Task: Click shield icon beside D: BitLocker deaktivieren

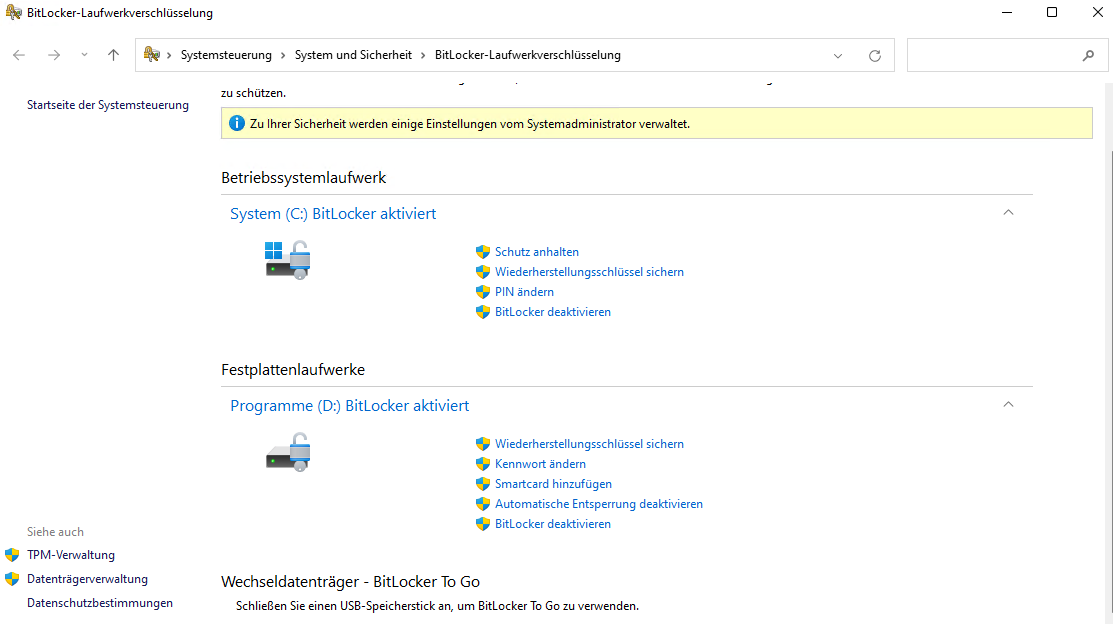Action: click(x=483, y=523)
